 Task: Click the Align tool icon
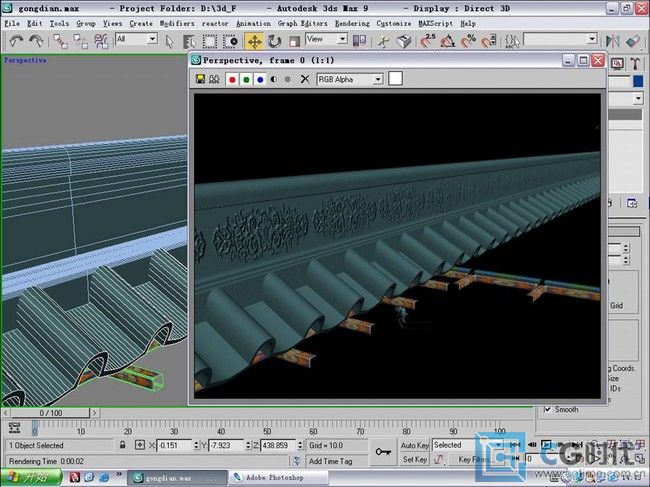pyautogui.click(x=633, y=41)
